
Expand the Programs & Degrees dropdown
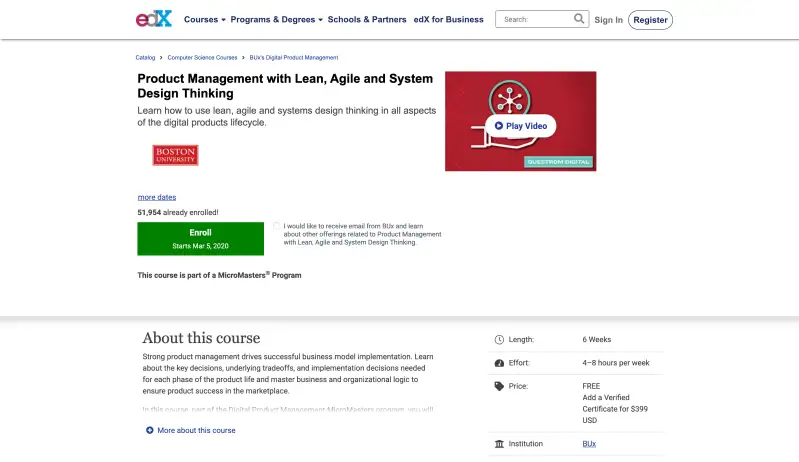(276, 19)
